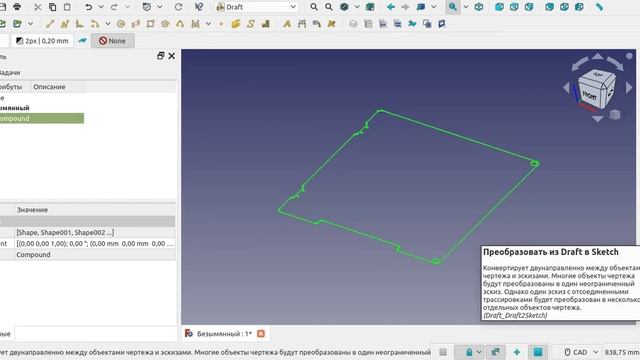Viewport: 640px width, 360px height.
Task: Toggle the grid icon in status bar
Action: (443, 352)
